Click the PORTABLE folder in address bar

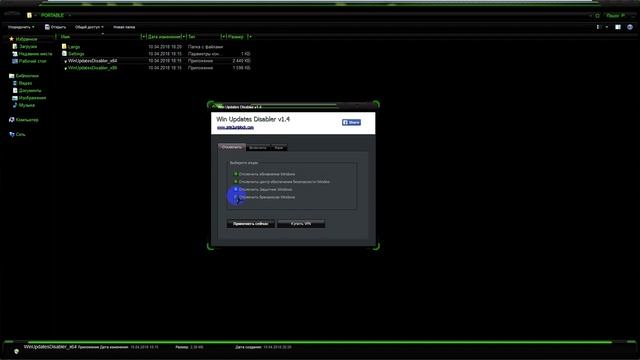point(52,15)
